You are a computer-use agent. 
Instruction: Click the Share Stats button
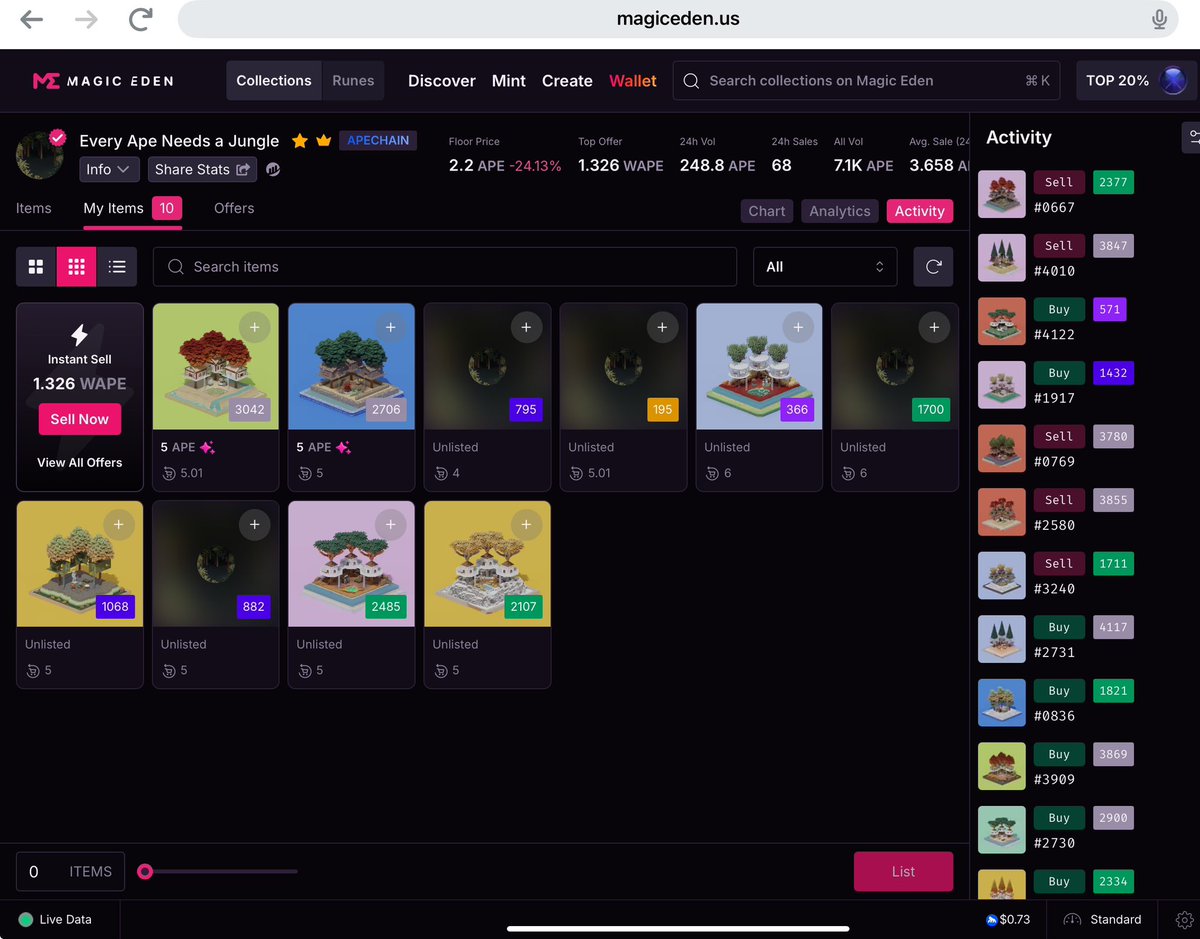click(x=202, y=170)
